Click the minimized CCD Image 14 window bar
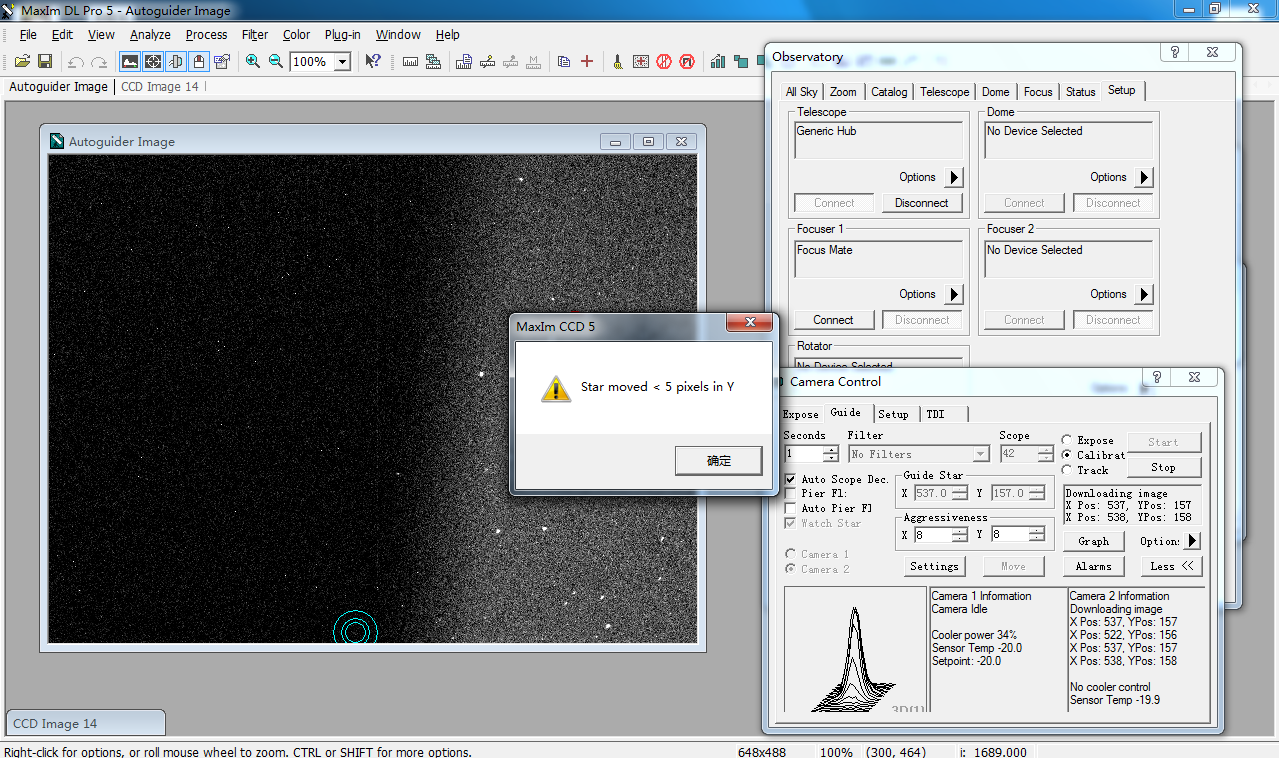 pos(85,723)
